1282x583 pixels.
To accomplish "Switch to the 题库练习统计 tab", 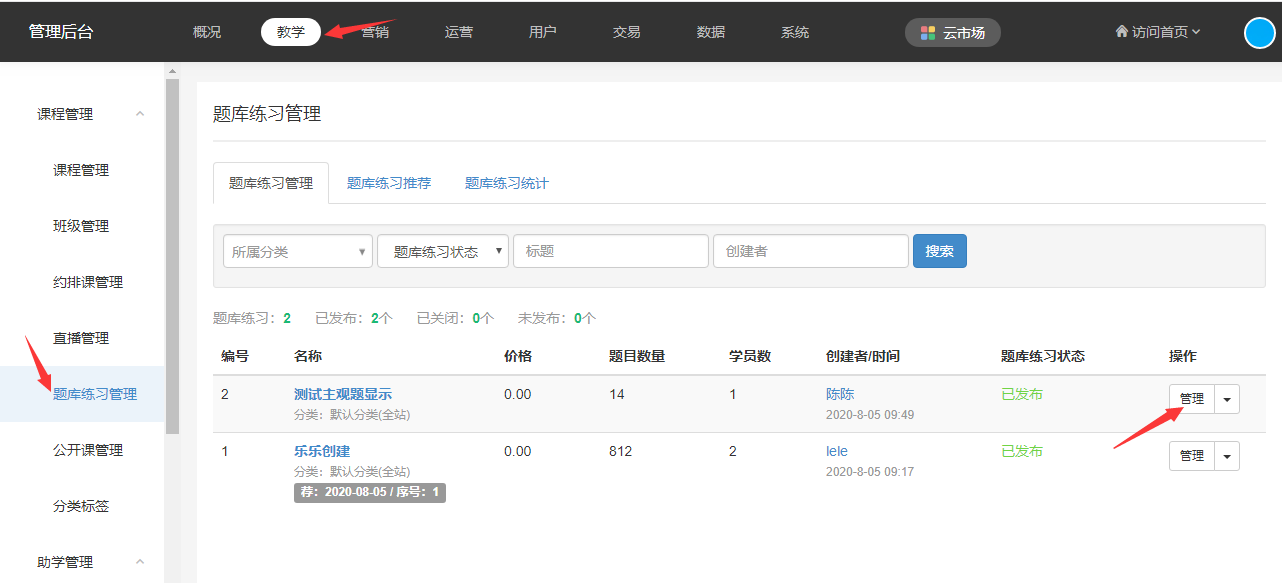I will tap(506, 183).
